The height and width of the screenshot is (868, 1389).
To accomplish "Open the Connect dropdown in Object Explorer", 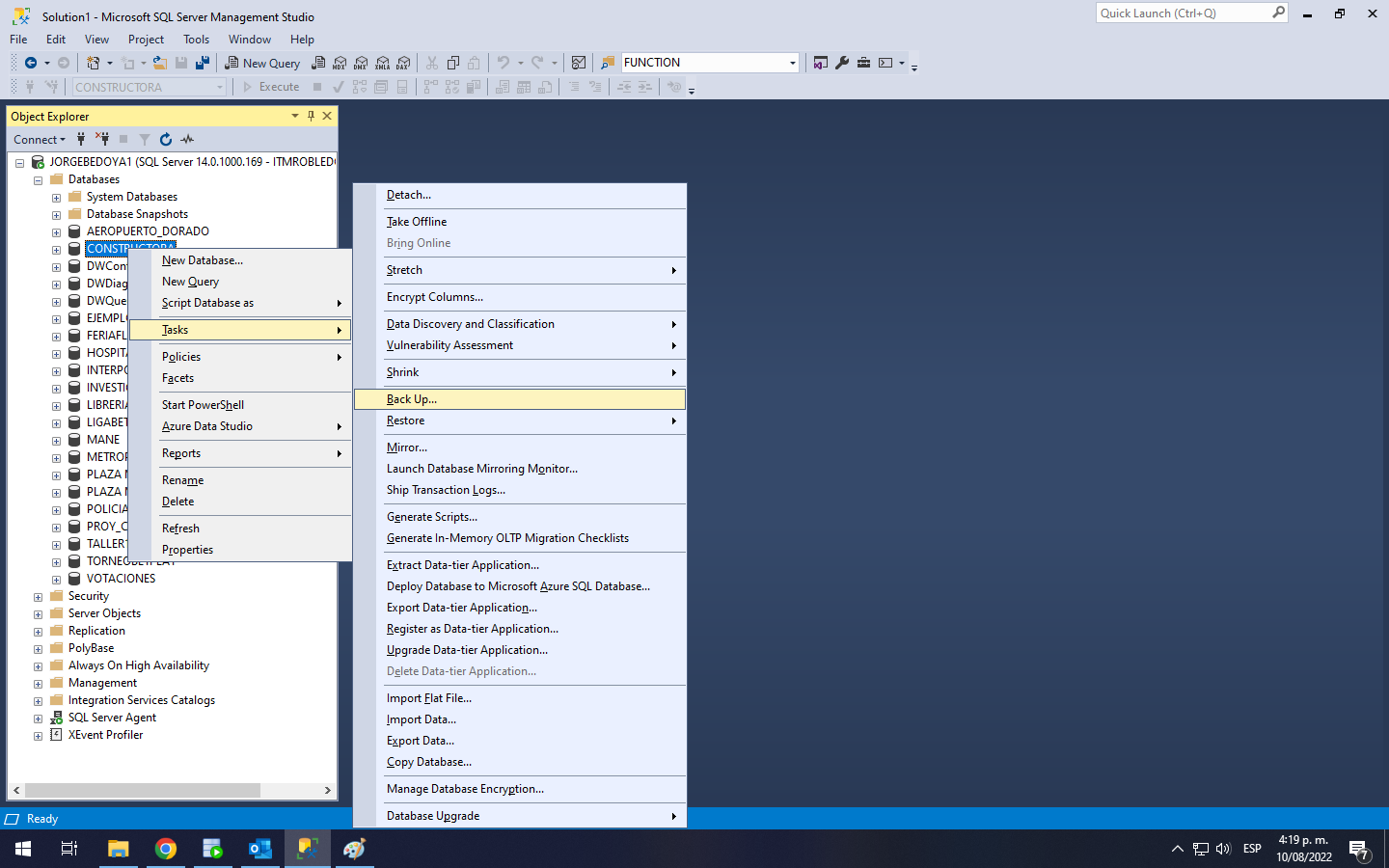I will pyautogui.click(x=40, y=139).
